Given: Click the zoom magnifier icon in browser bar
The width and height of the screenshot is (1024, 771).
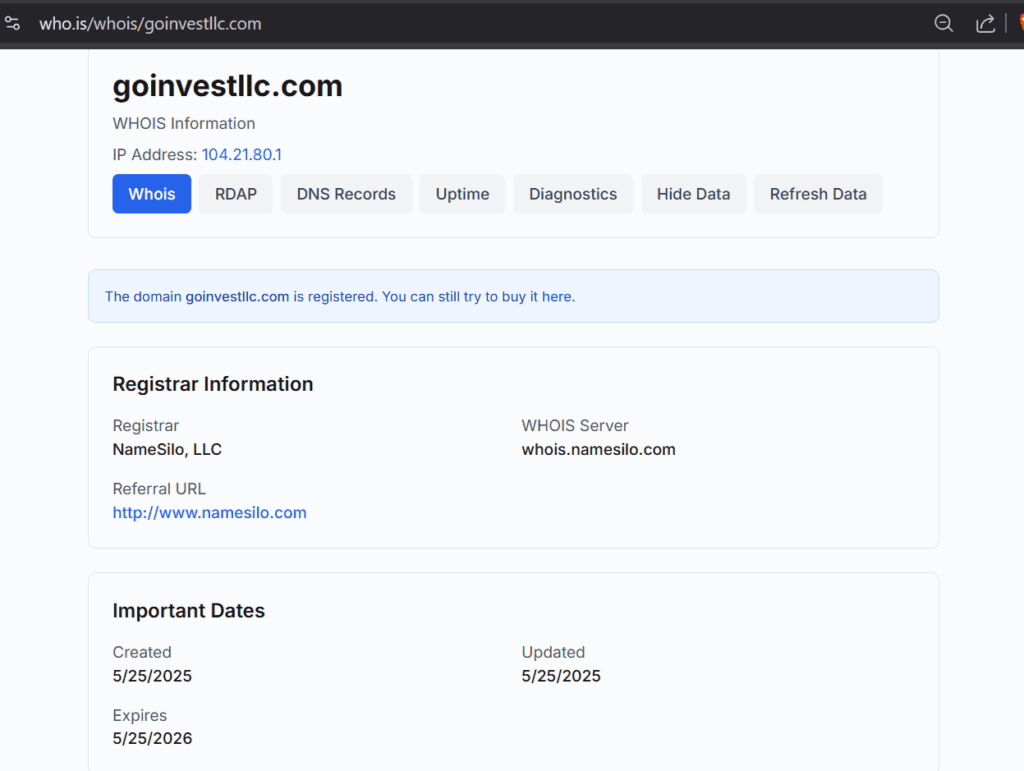Looking at the screenshot, I should click(943, 24).
